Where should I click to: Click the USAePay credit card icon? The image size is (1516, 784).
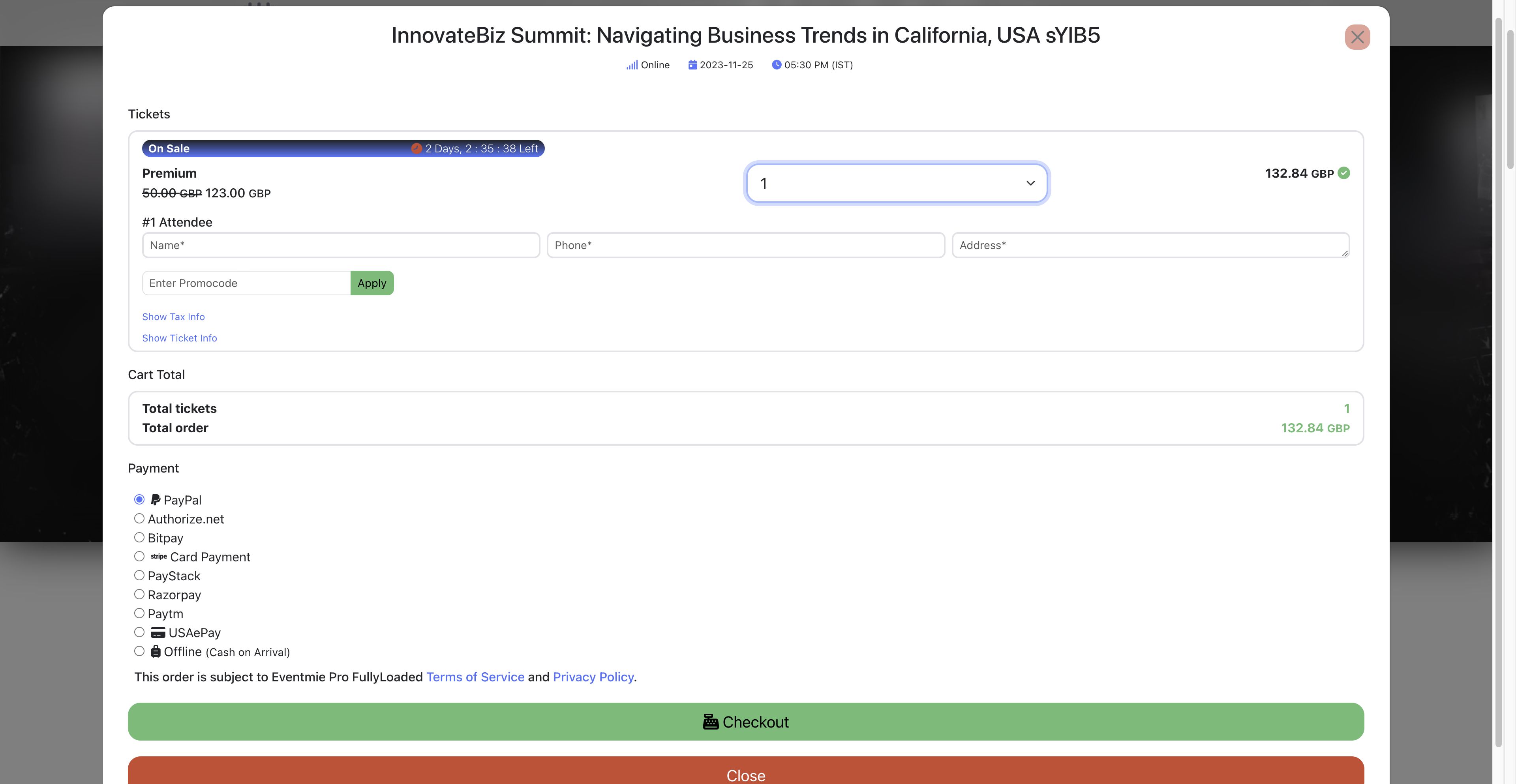(x=158, y=633)
